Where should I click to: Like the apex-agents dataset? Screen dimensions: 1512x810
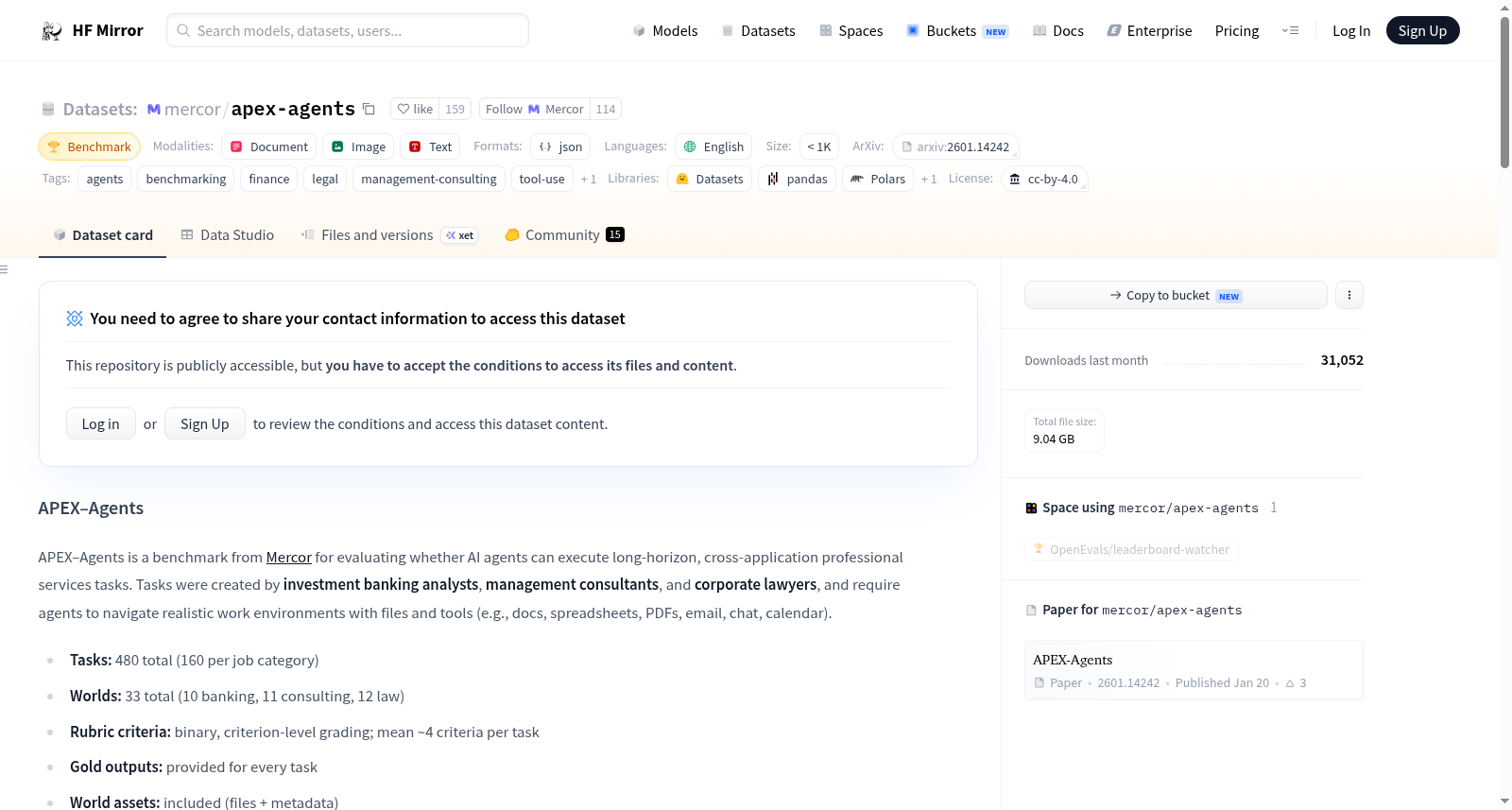416,109
